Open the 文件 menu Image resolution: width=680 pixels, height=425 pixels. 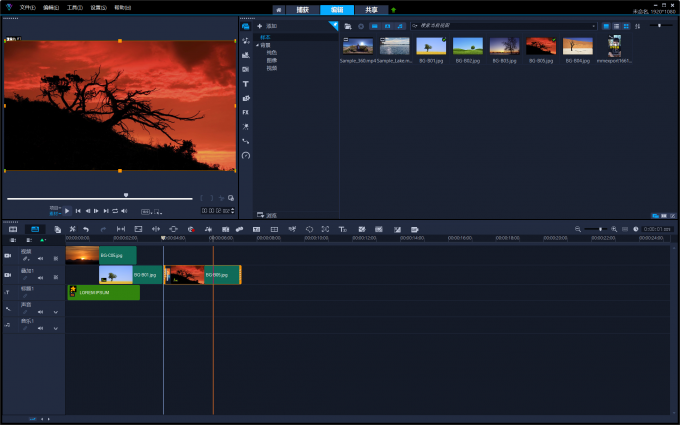(27, 7)
